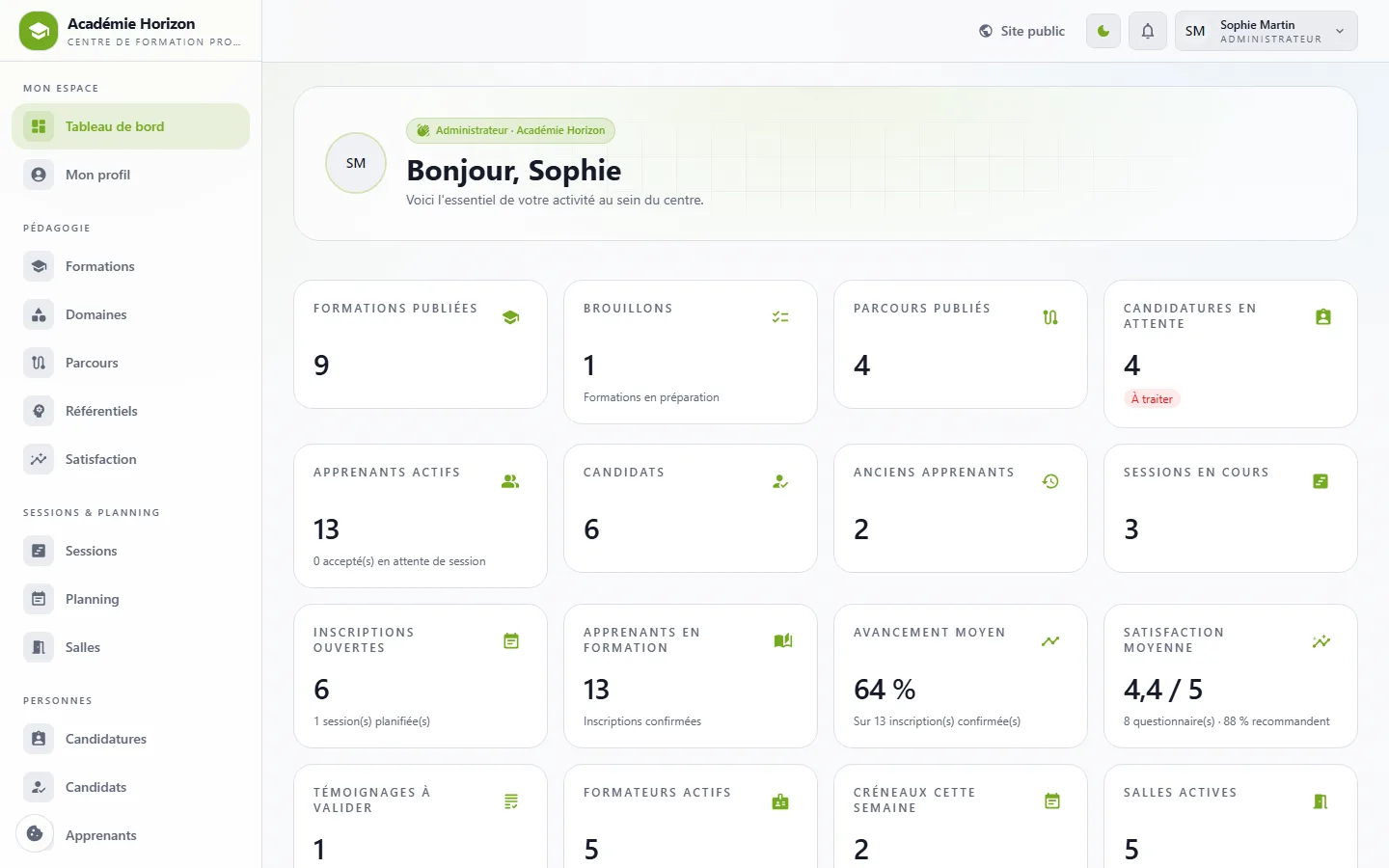Click the SM avatar in welcome banner
Viewport: 1389px width, 868px height.
pos(356,163)
